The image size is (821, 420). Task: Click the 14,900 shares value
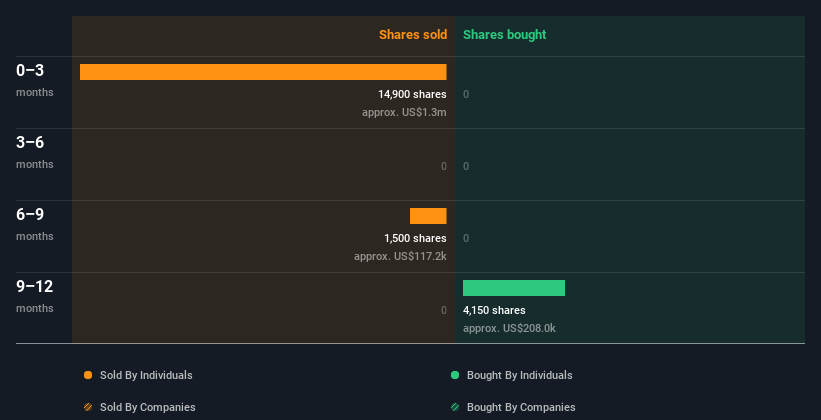[412, 94]
